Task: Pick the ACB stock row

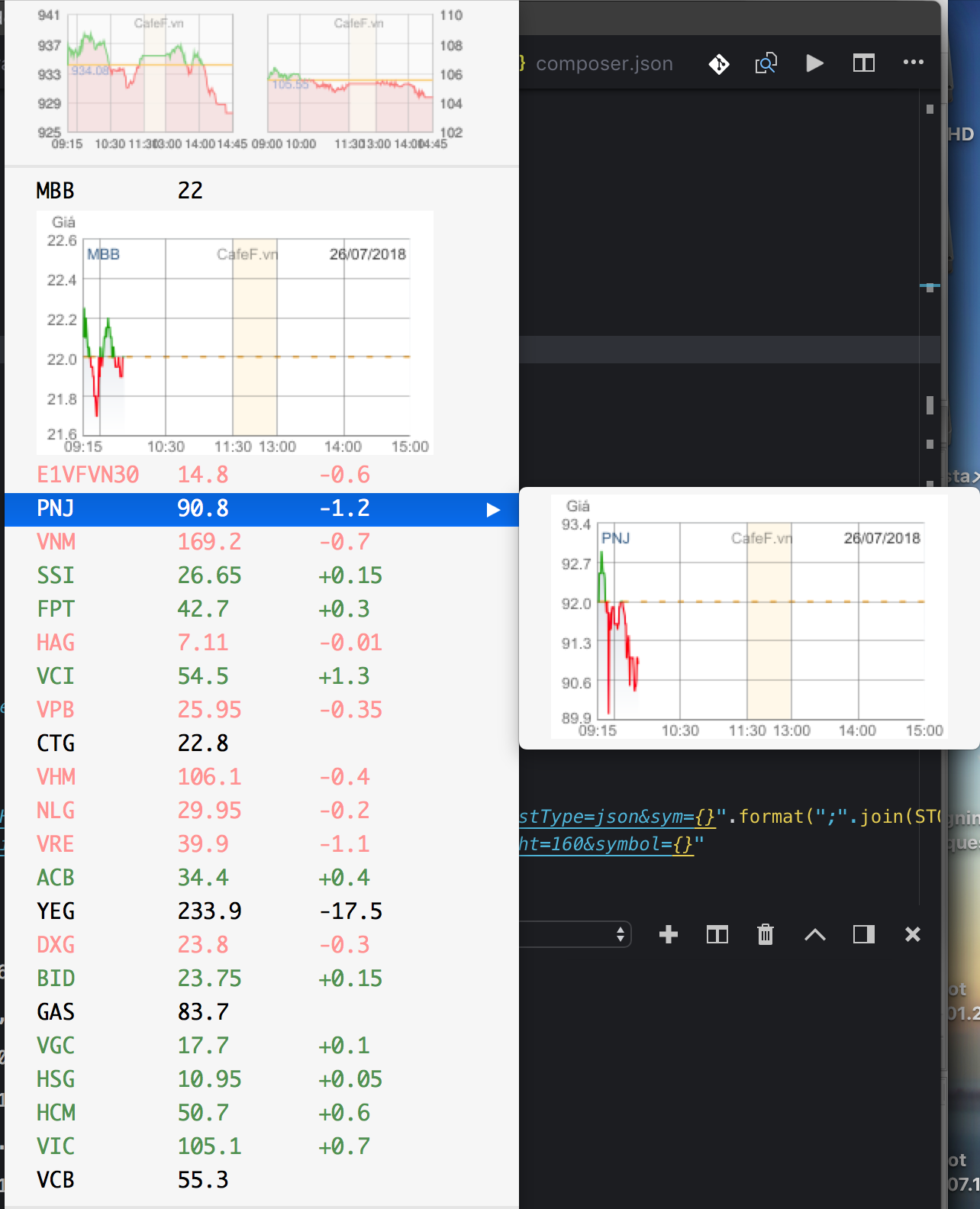Action: tap(262, 879)
